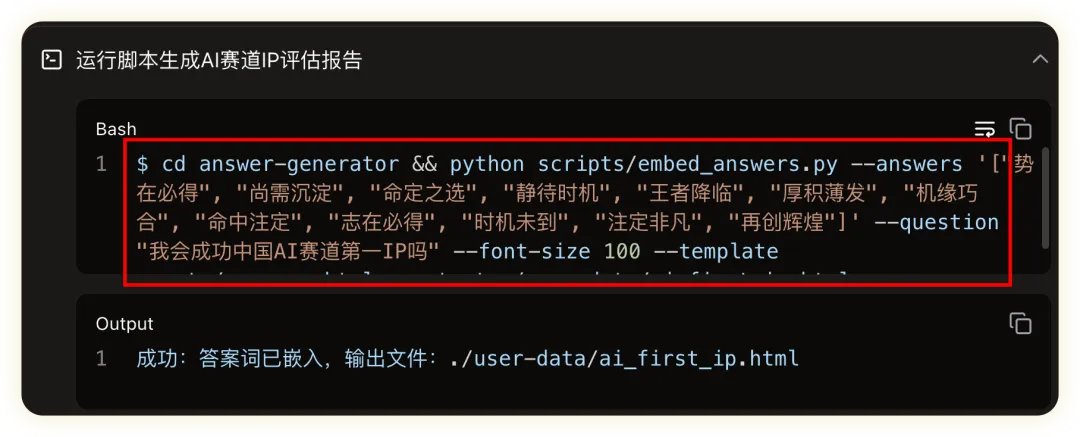Collapse the script run panel chevron

click(x=1040, y=59)
